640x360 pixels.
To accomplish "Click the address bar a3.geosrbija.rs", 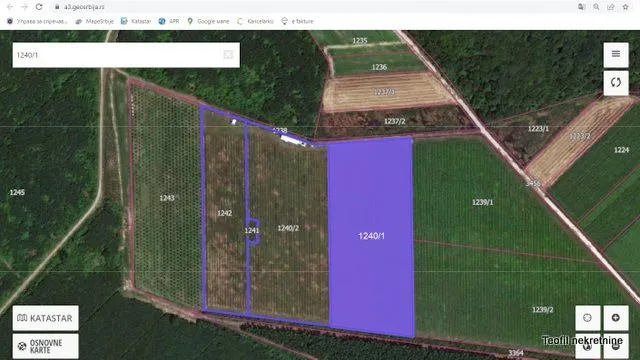I will pos(84,7).
